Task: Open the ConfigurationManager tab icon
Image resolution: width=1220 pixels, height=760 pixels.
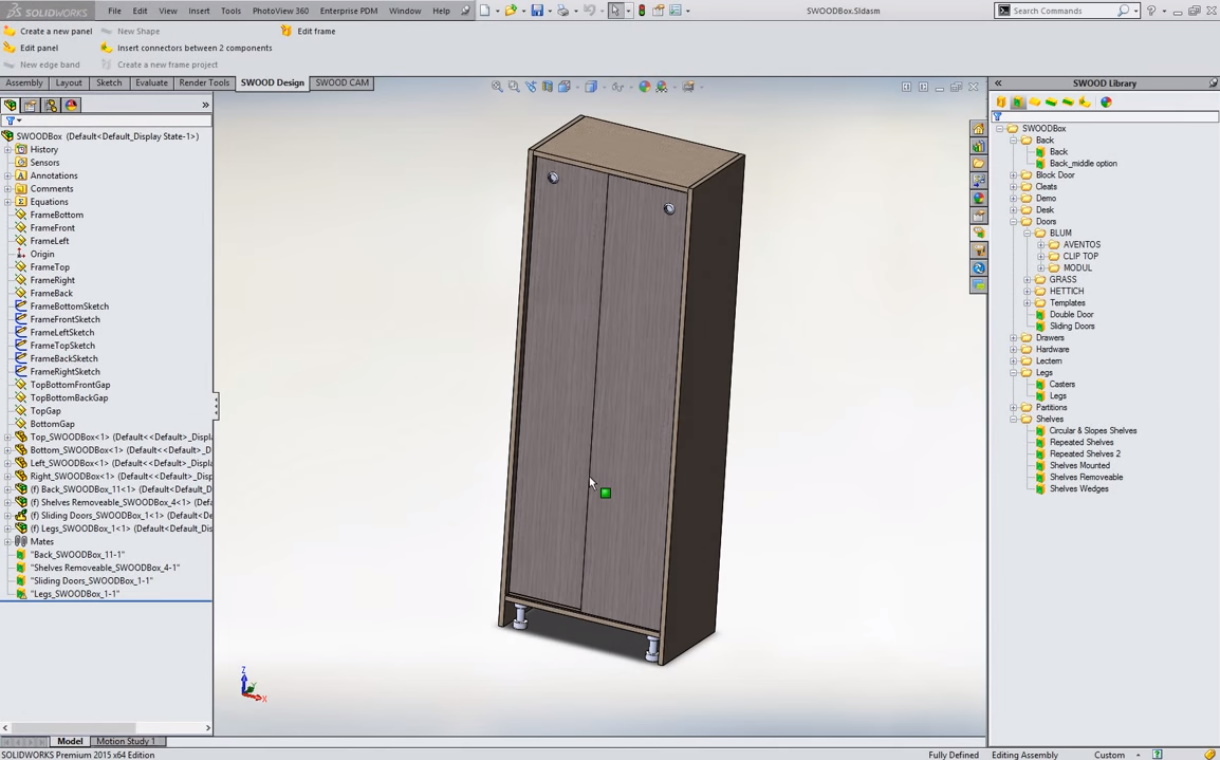Action: tap(50, 105)
